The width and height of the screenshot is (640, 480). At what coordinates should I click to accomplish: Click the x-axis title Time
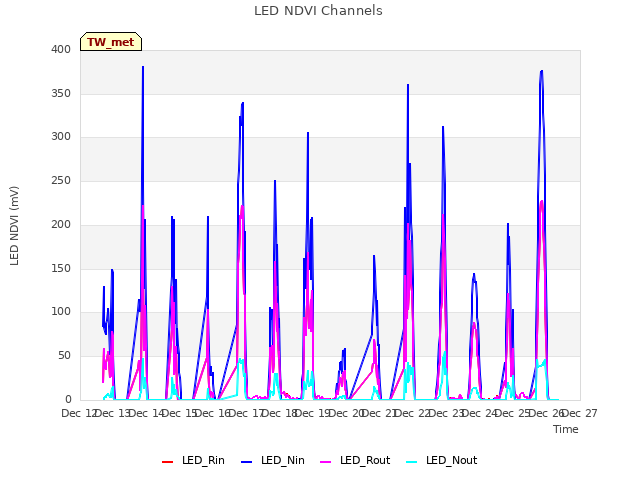tap(566, 429)
